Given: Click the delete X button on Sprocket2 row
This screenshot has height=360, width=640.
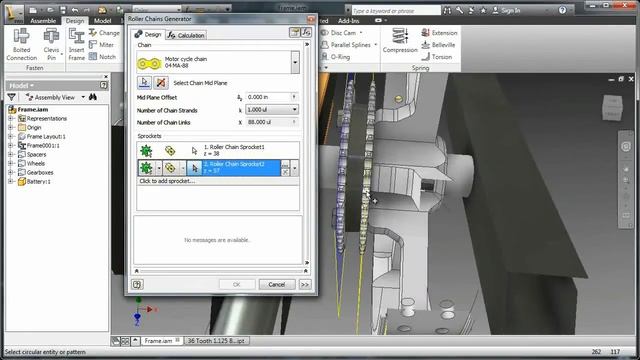Looking at the screenshot, I should (285, 172).
